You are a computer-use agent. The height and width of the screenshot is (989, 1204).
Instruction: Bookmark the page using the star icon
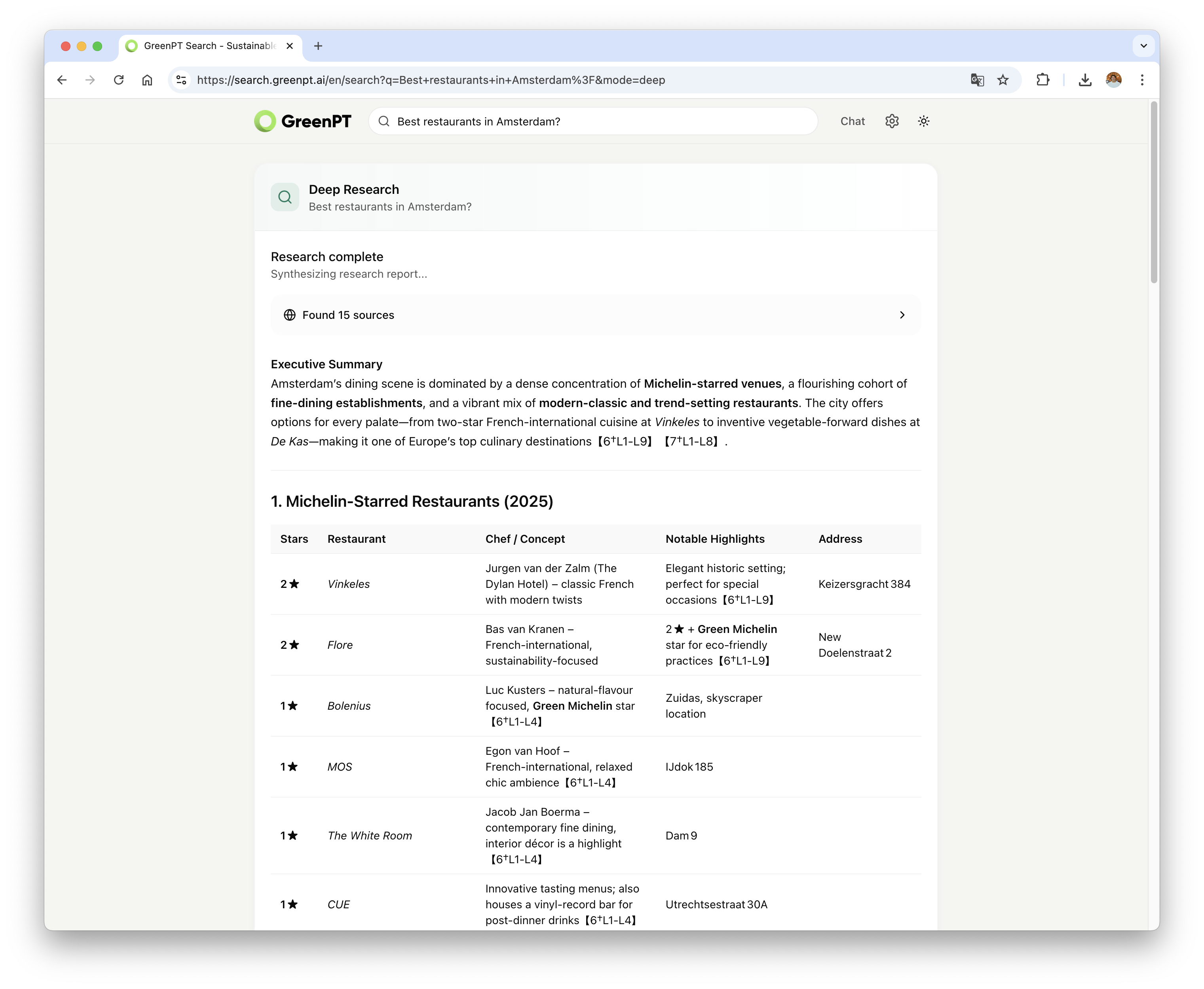pos(1003,80)
